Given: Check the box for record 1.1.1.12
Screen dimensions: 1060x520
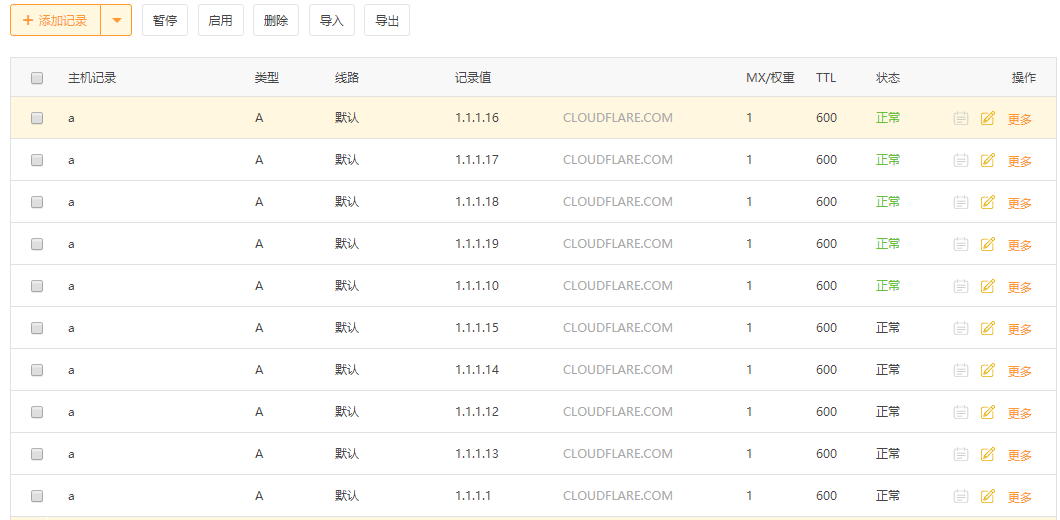Looking at the screenshot, I should pos(37,412).
